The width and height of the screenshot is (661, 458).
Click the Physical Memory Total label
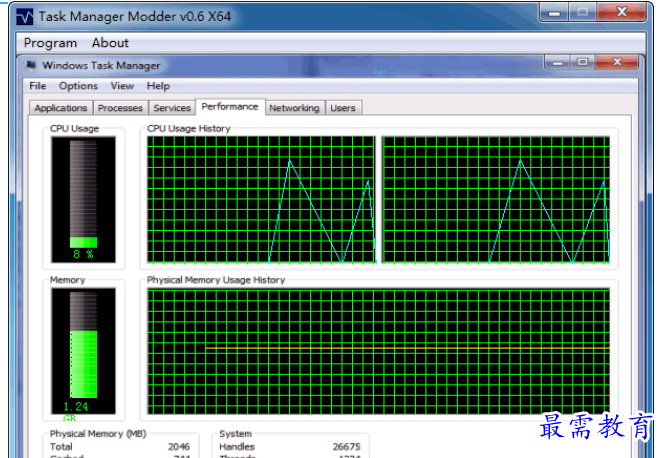61,447
